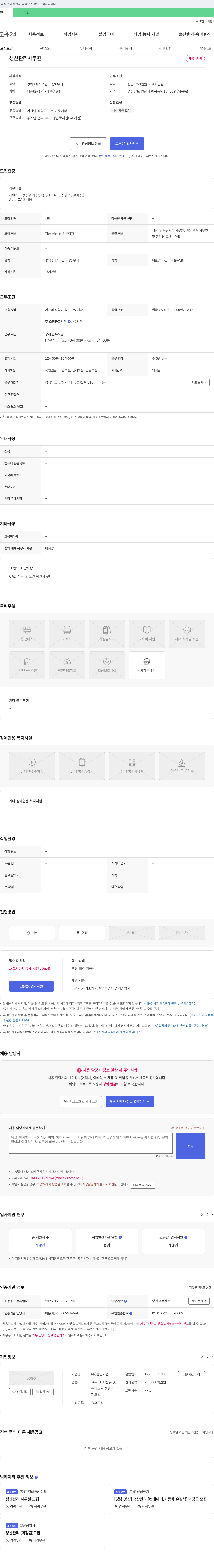Viewport: 214px width, 1568px height.
Task: Open the 채용정보 이력 button
Action: (191, 1375)
